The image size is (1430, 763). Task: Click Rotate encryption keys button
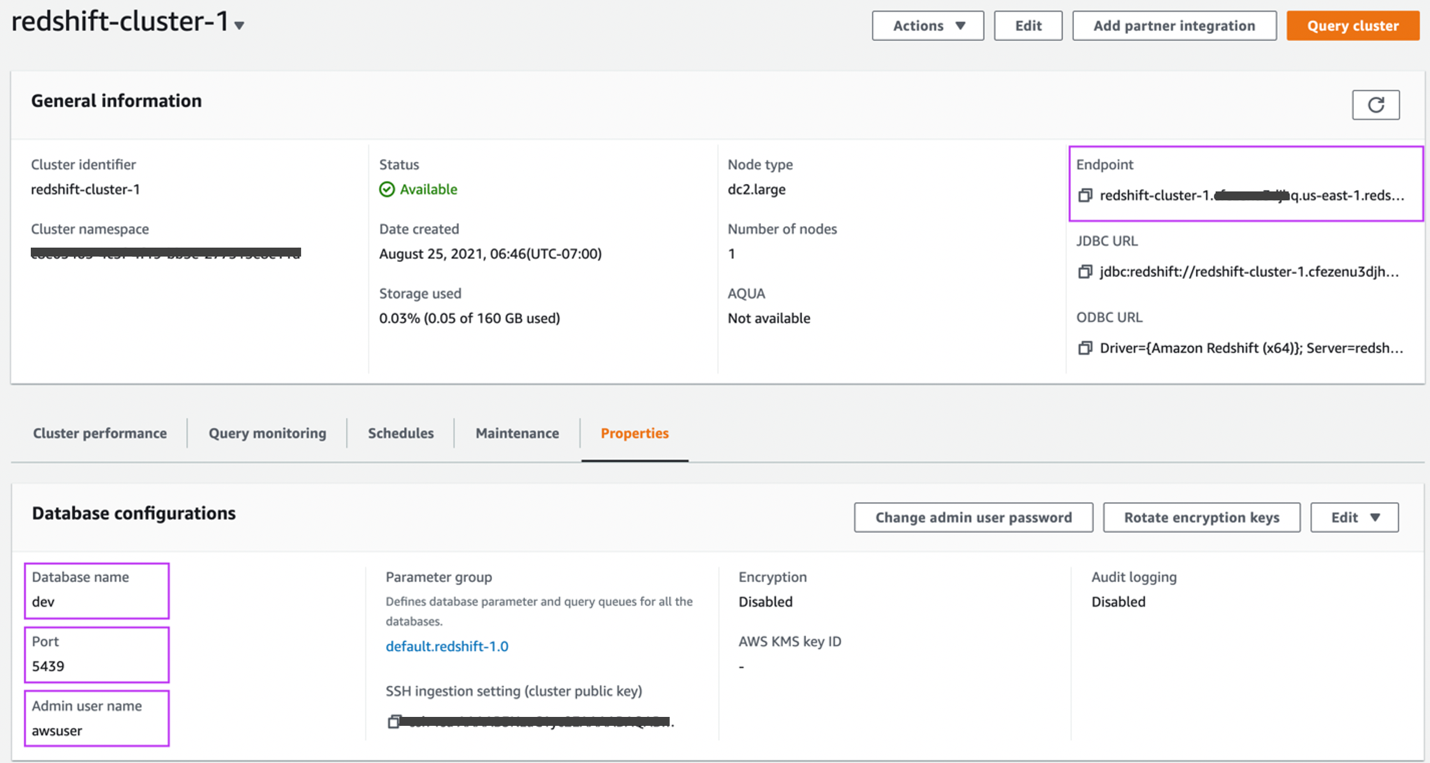pos(1201,517)
